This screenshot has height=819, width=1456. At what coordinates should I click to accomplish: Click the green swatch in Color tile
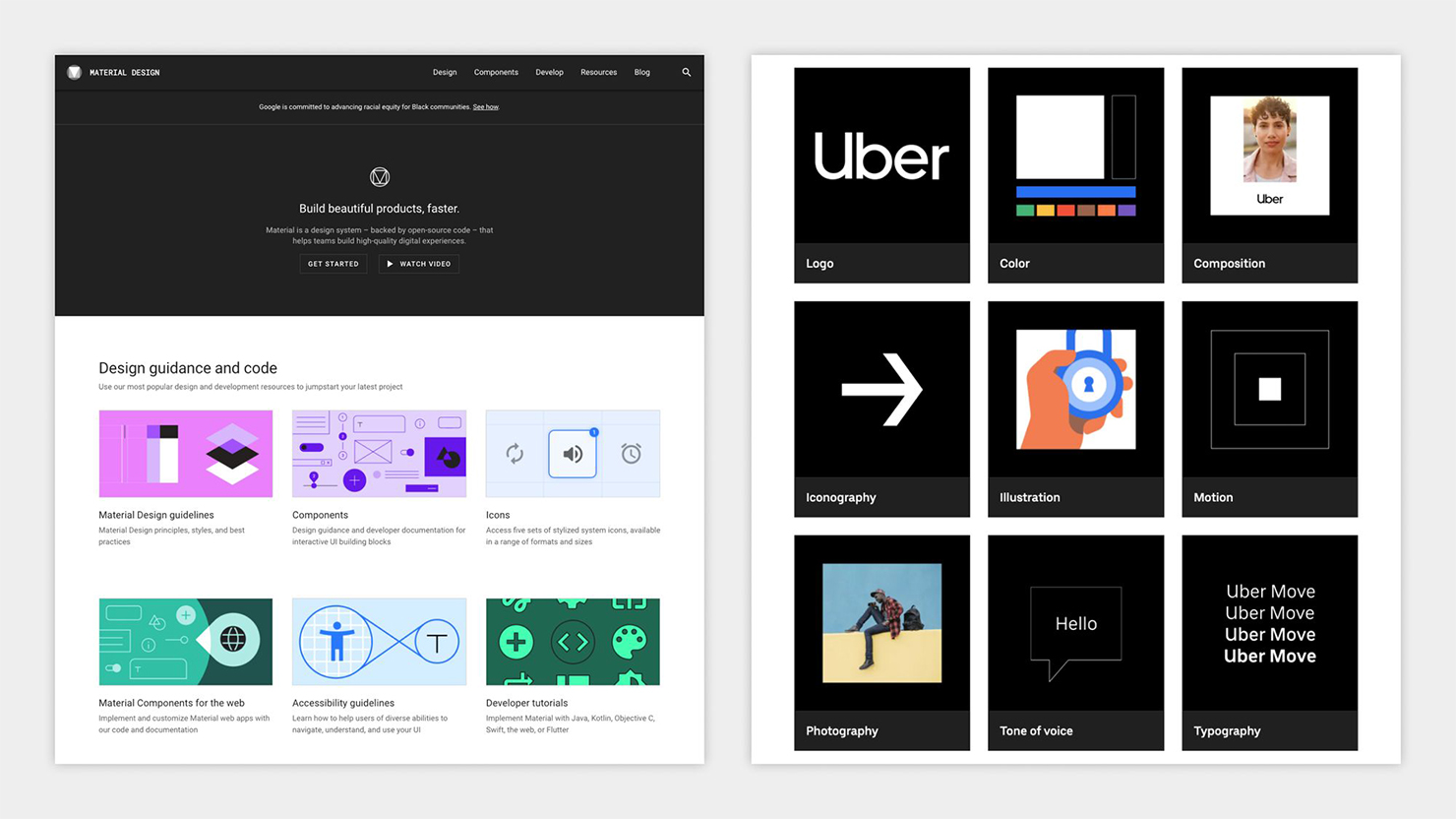1025,211
